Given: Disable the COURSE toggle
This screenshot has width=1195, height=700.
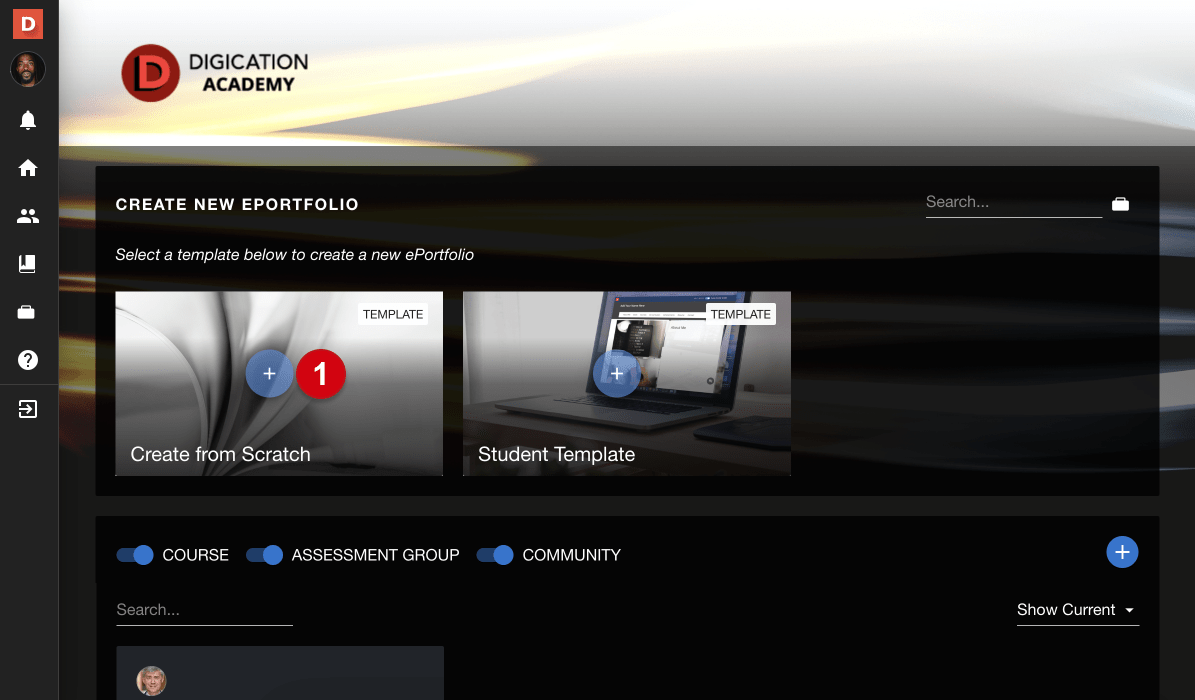Looking at the screenshot, I should [x=134, y=555].
